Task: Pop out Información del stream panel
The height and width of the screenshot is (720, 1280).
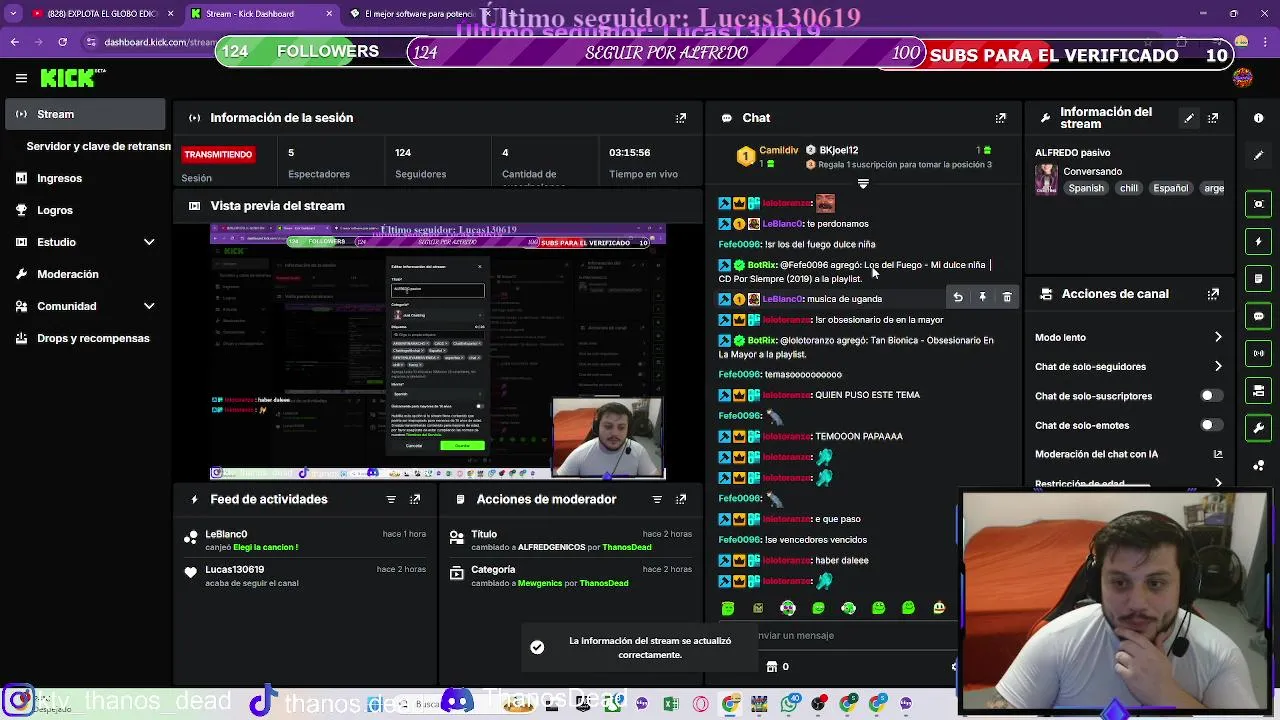Action: (1213, 118)
